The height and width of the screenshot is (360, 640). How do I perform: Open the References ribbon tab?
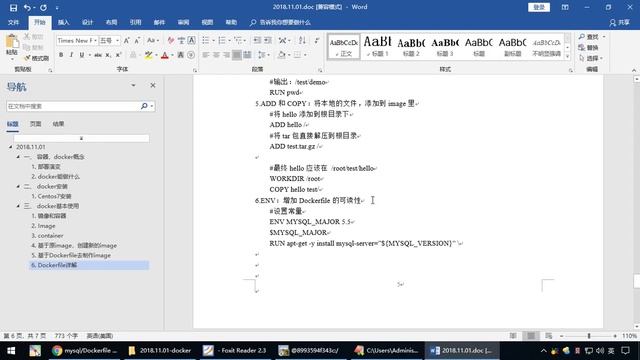136,22
